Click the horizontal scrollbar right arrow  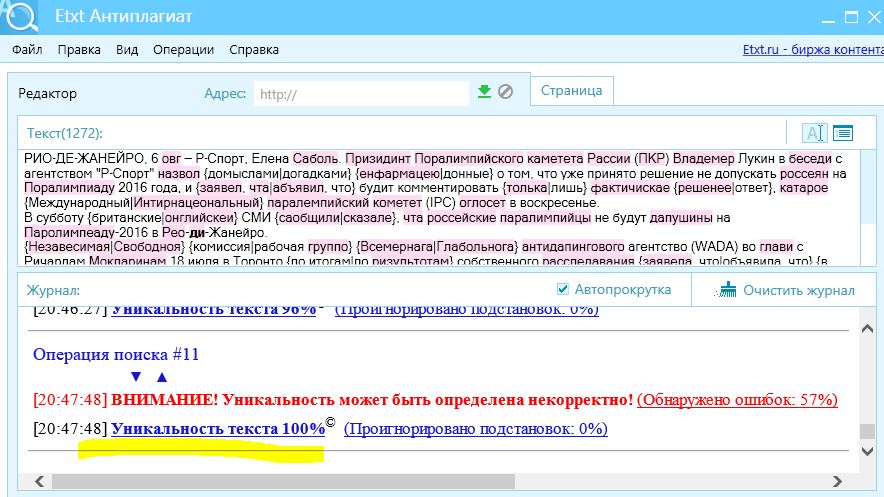tap(837, 481)
